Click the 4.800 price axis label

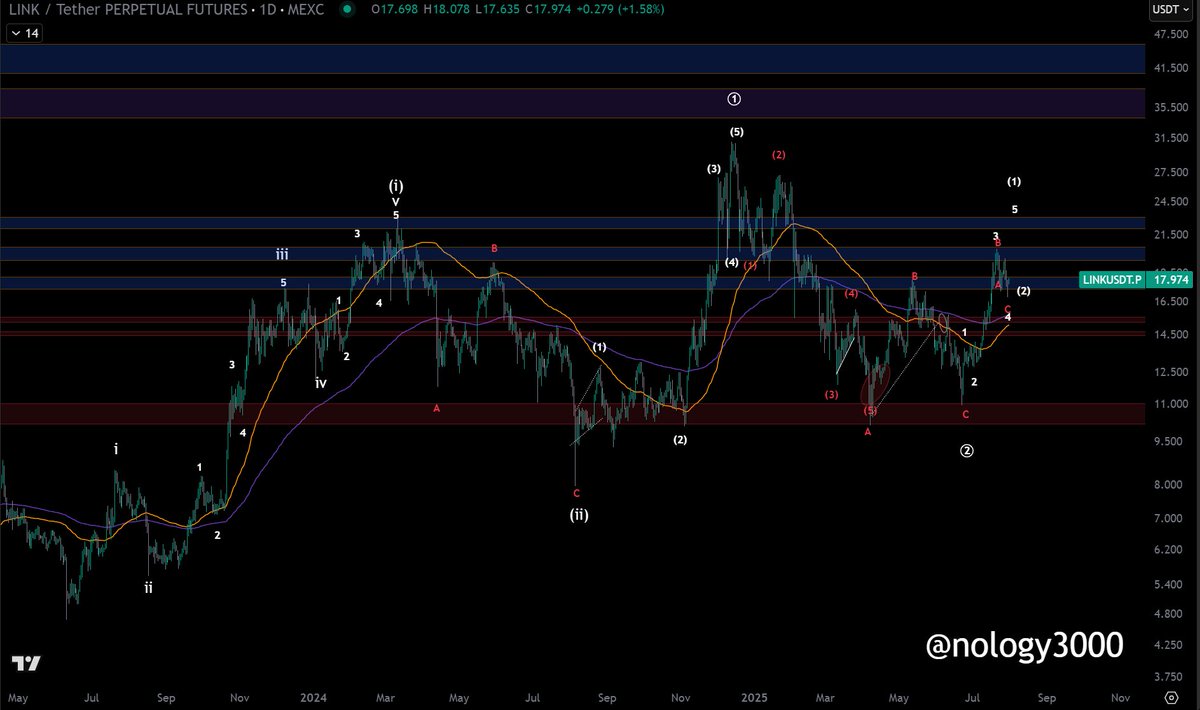click(1170, 615)
